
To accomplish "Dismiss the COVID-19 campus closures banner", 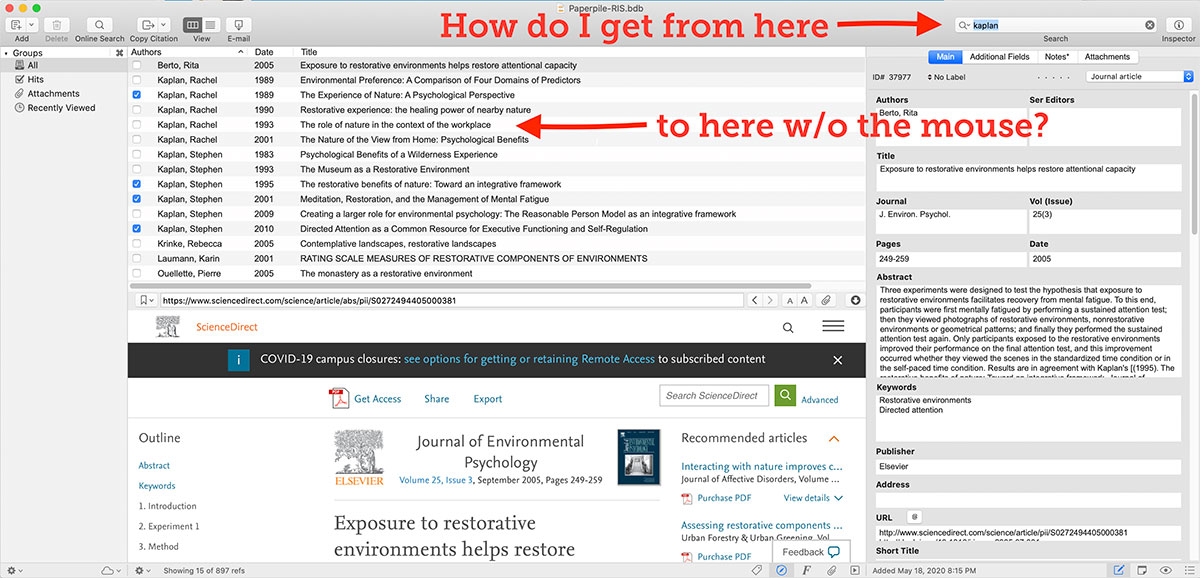I will [838, 359].
